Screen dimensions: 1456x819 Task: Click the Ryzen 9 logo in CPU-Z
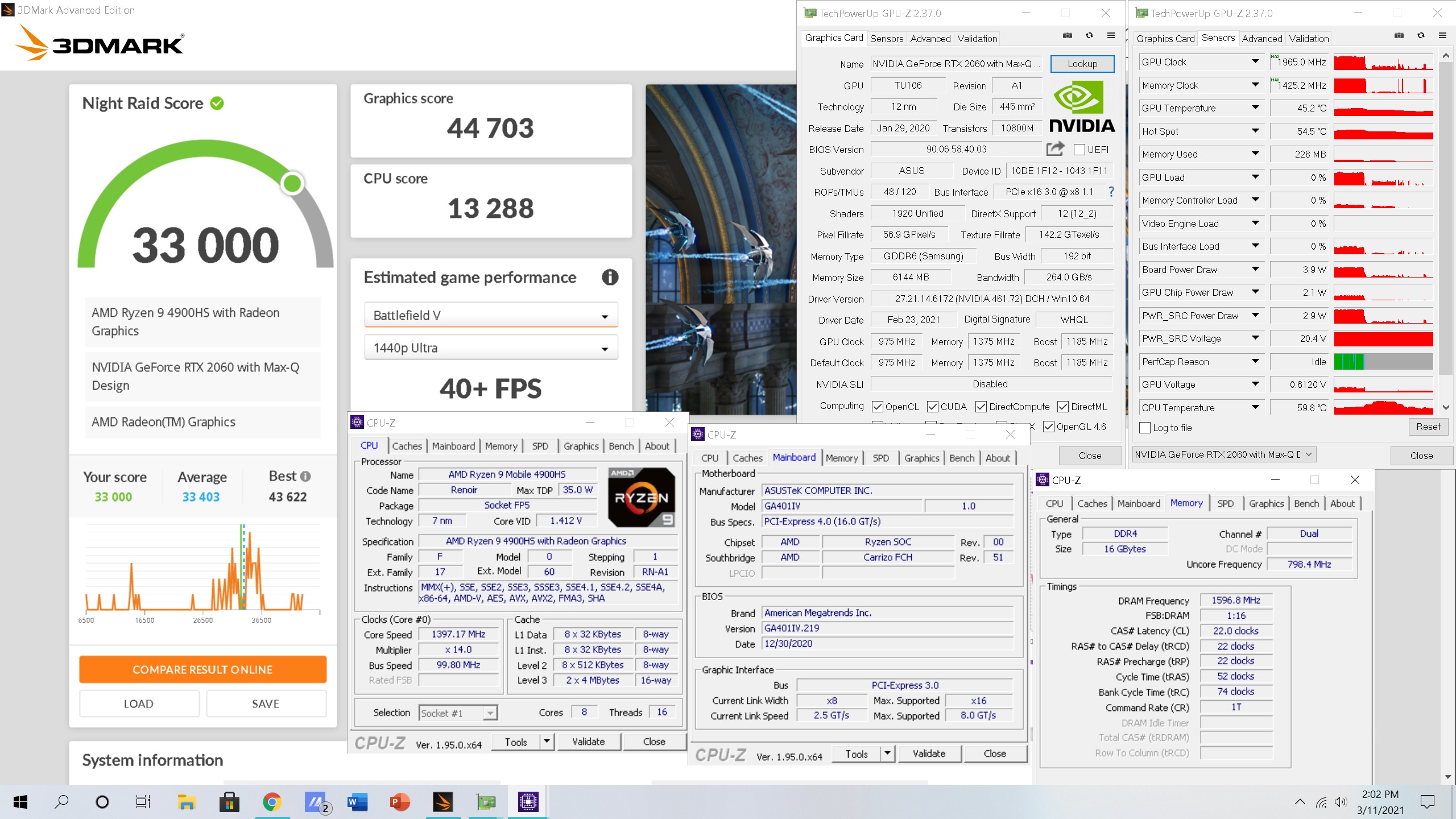642,497
